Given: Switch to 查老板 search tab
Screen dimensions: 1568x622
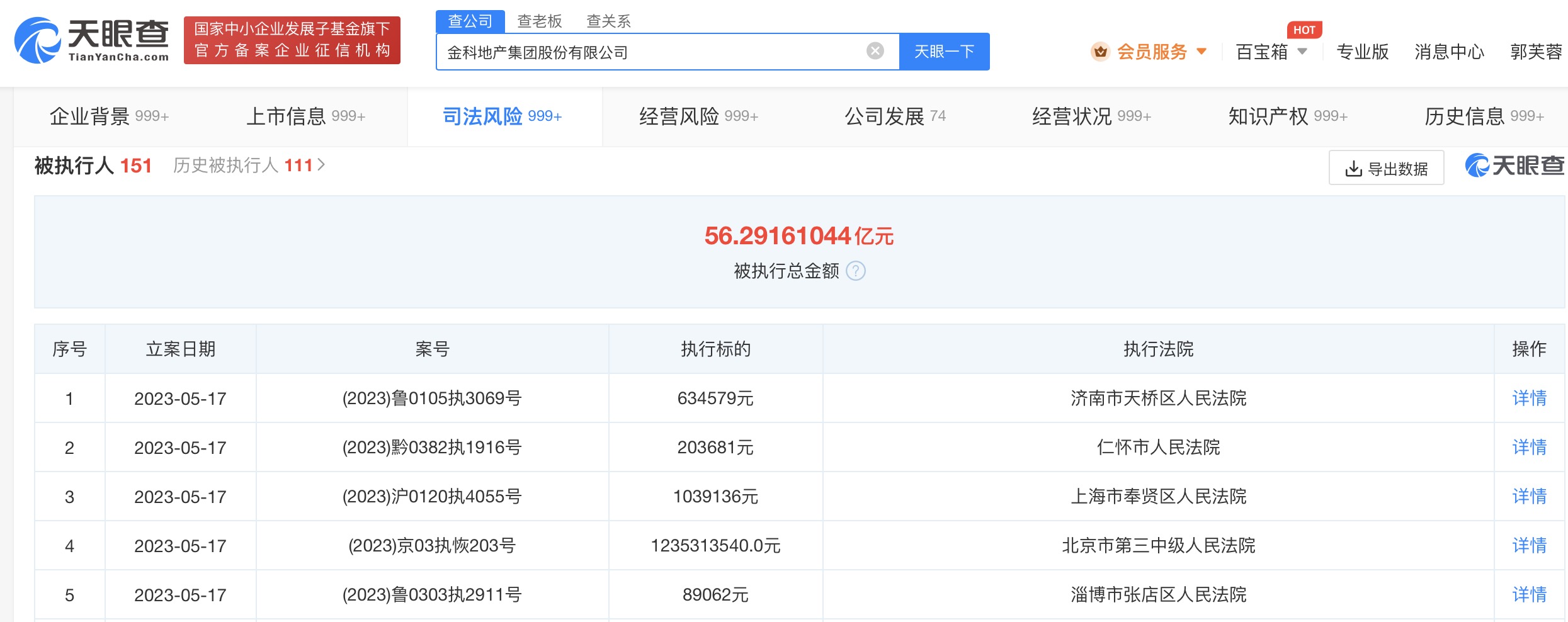Looking at the screenshot, I should [539, 21].
